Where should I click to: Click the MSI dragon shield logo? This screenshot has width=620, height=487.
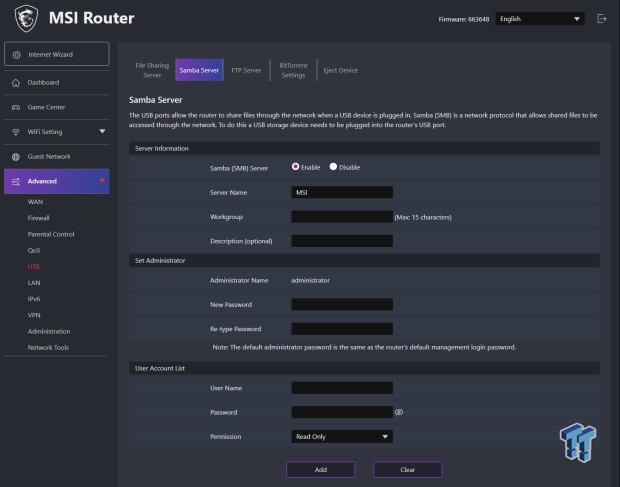tap(26, 18)
